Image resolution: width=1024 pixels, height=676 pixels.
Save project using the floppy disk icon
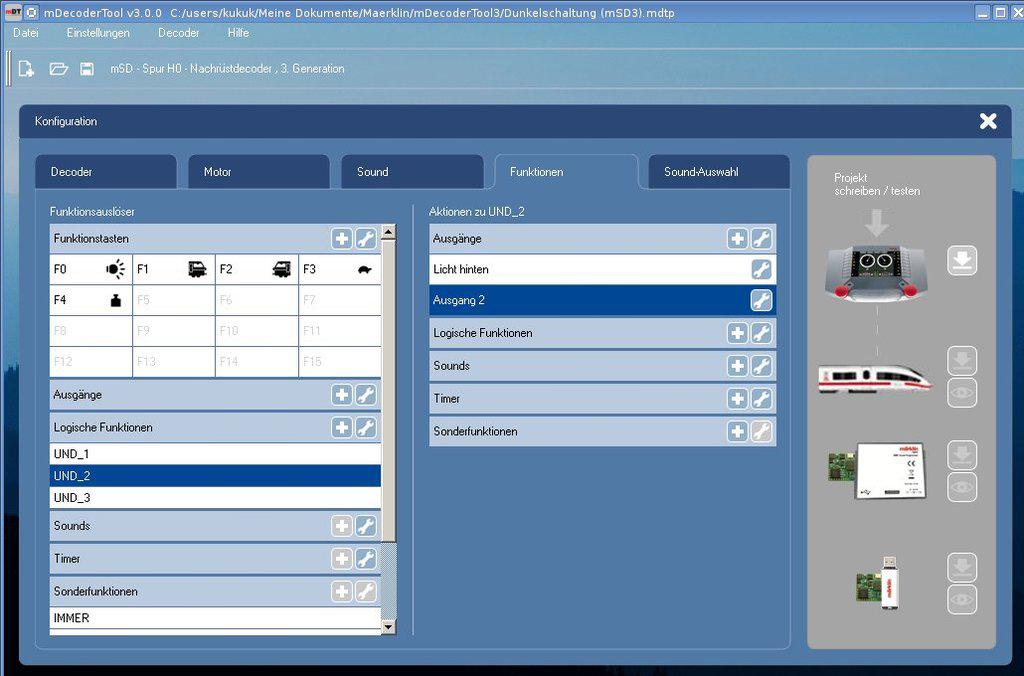pyautogui.click(x=87, y=69)
